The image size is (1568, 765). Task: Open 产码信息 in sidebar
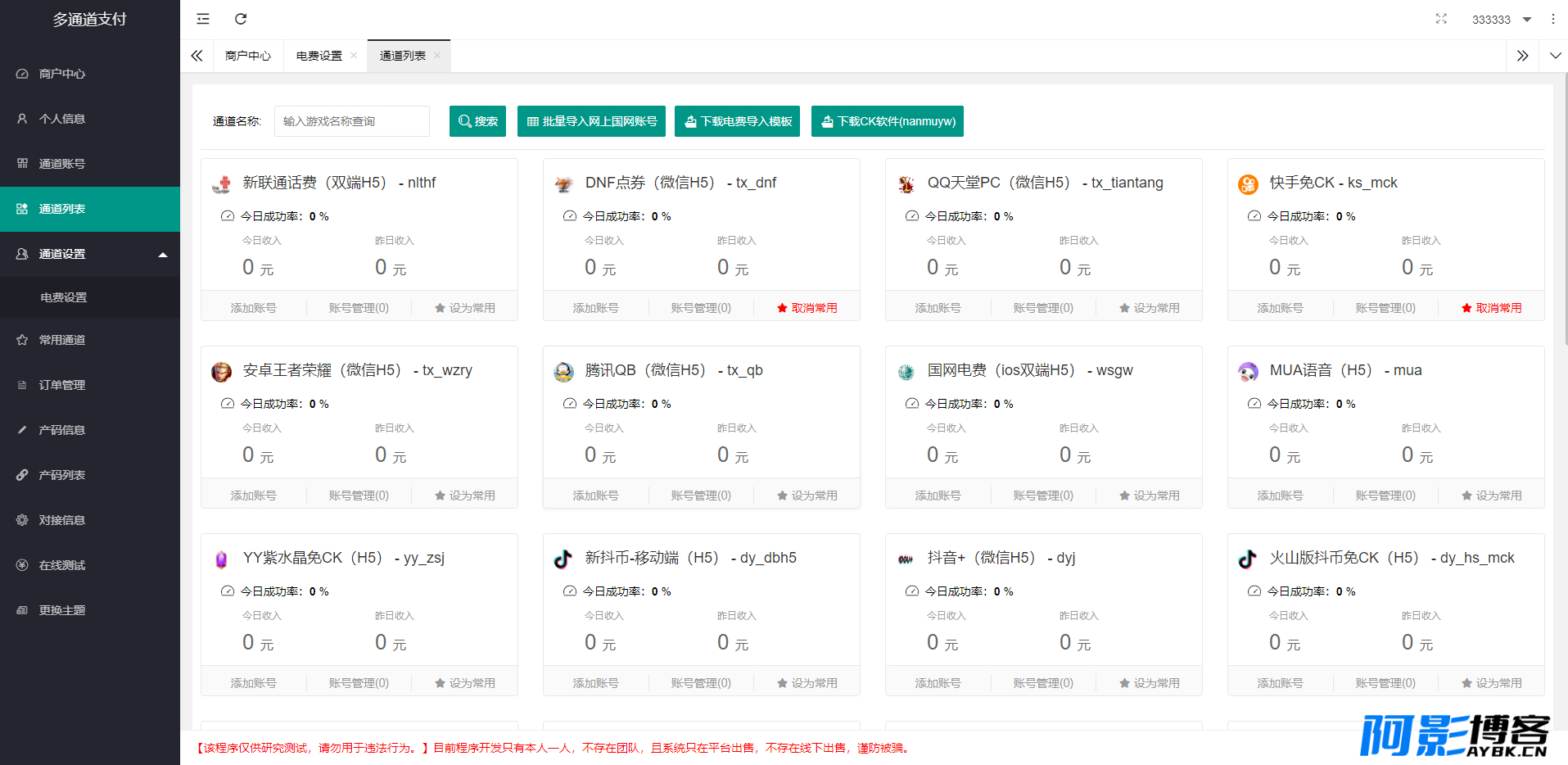90,430
